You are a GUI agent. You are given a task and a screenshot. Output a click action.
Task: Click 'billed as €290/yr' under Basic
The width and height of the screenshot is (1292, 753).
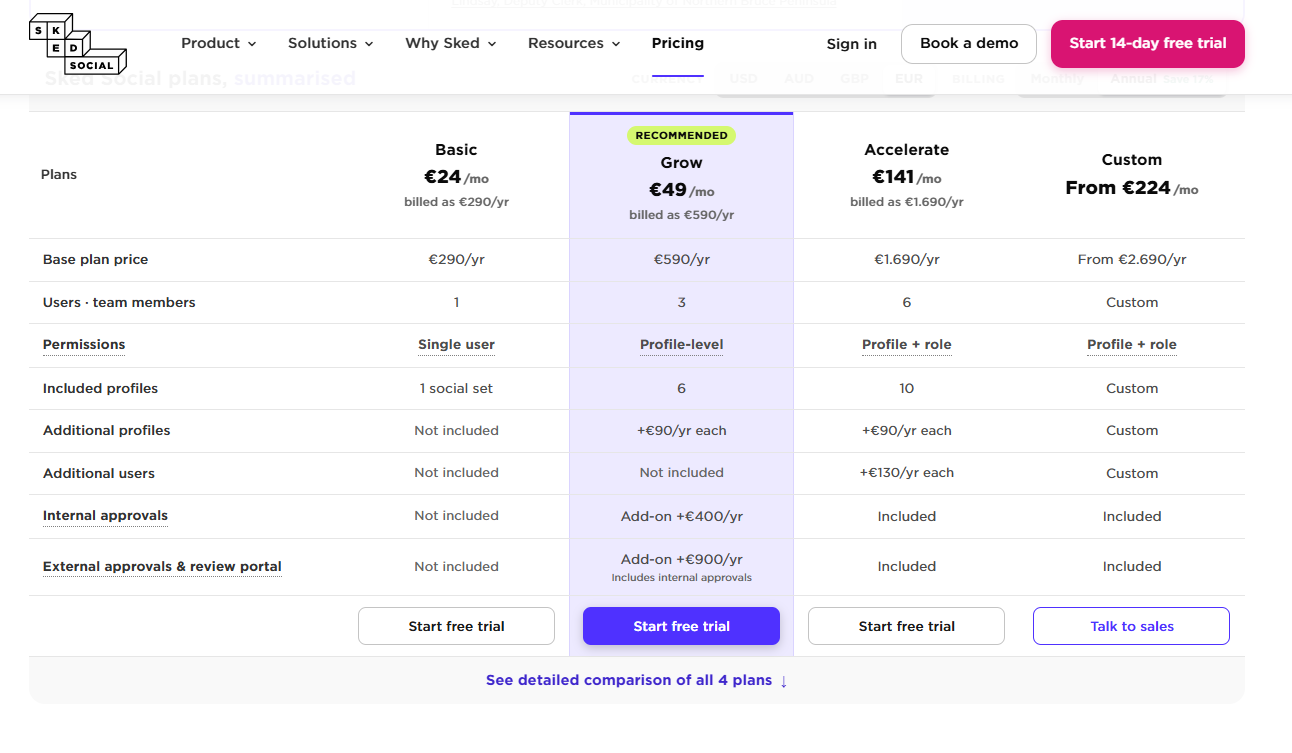click(x=456, y=202)
